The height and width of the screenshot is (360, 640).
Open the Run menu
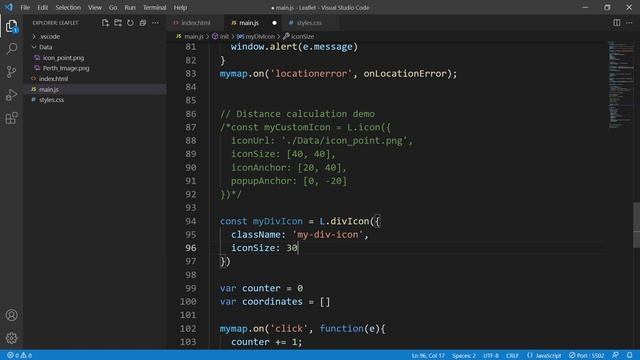130,7
